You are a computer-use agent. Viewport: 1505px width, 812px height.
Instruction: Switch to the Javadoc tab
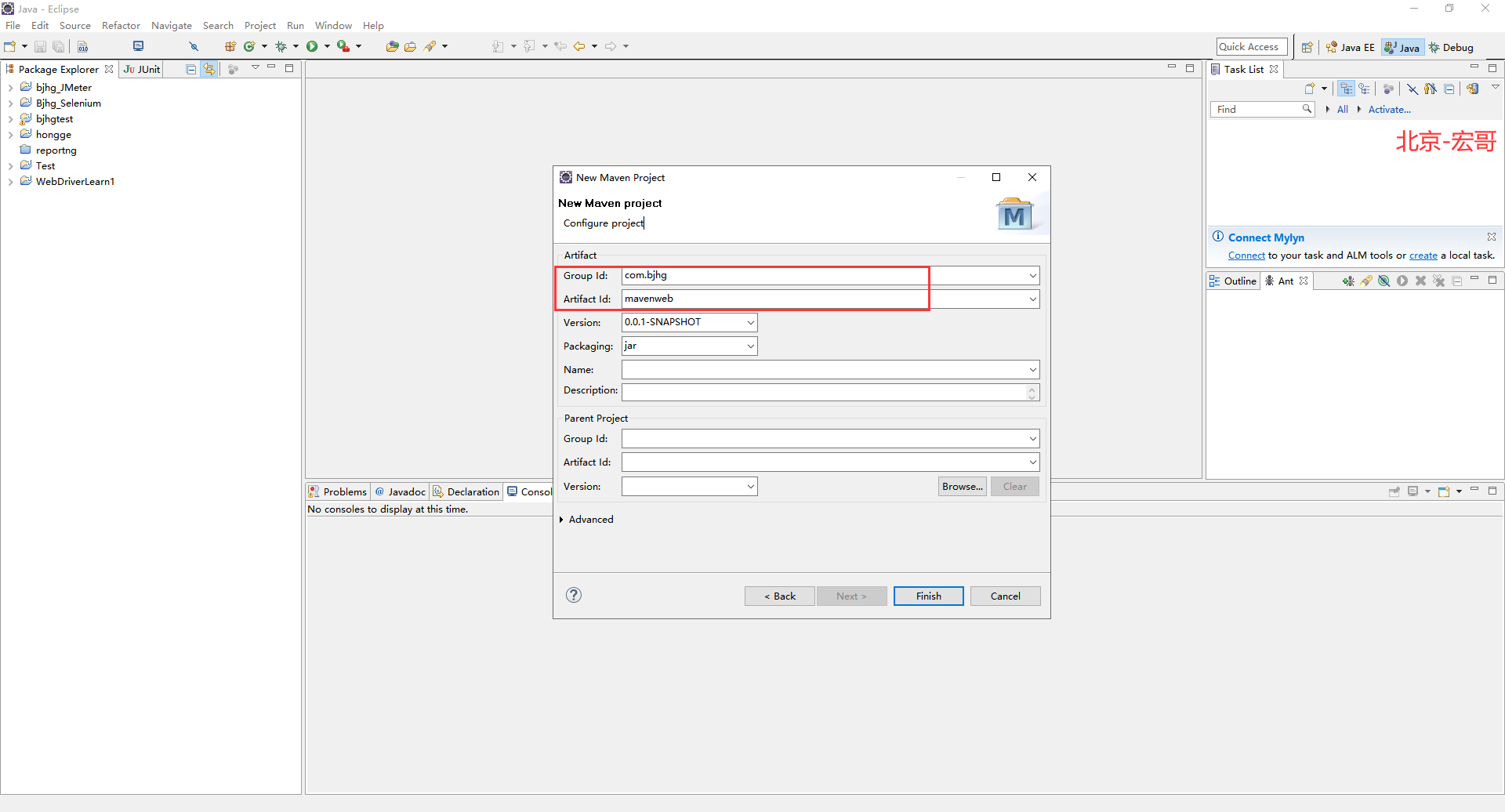pos(401,491)
